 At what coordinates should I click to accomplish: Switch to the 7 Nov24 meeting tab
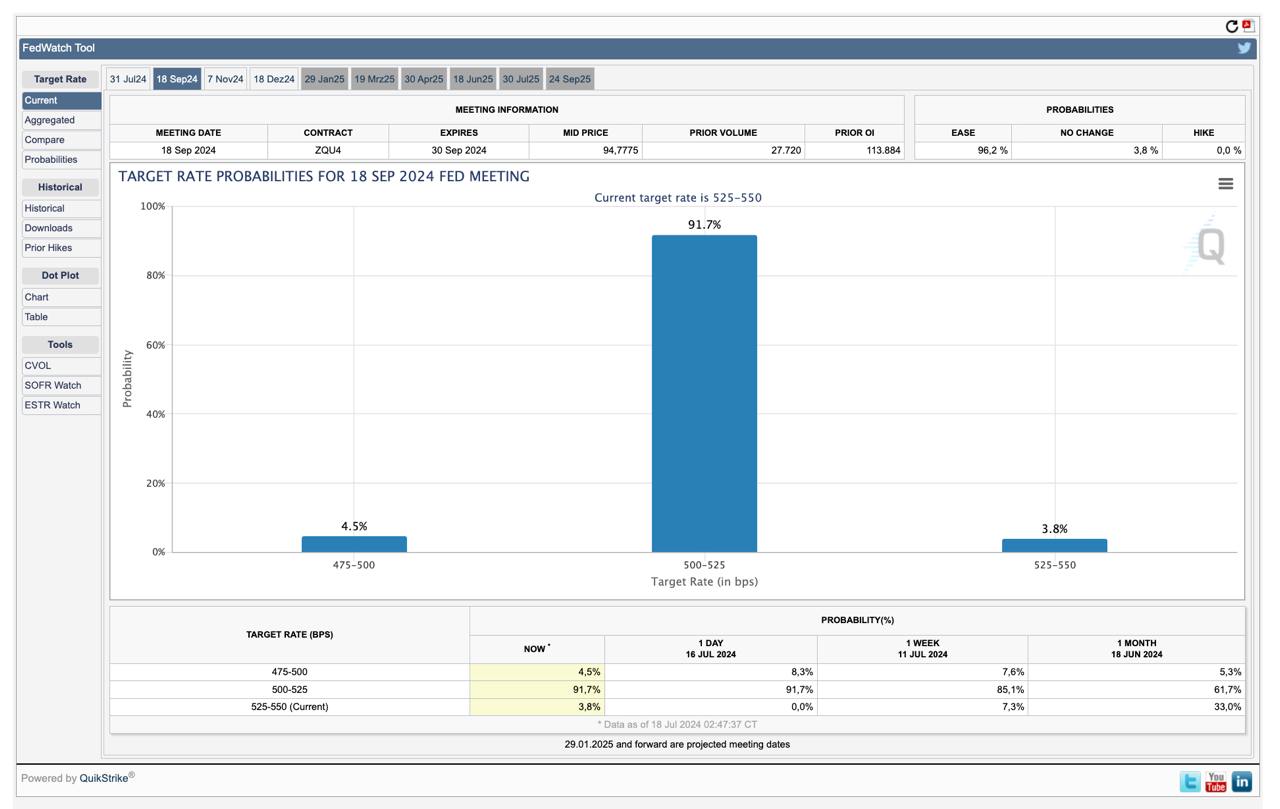click(x=225, y=79)
